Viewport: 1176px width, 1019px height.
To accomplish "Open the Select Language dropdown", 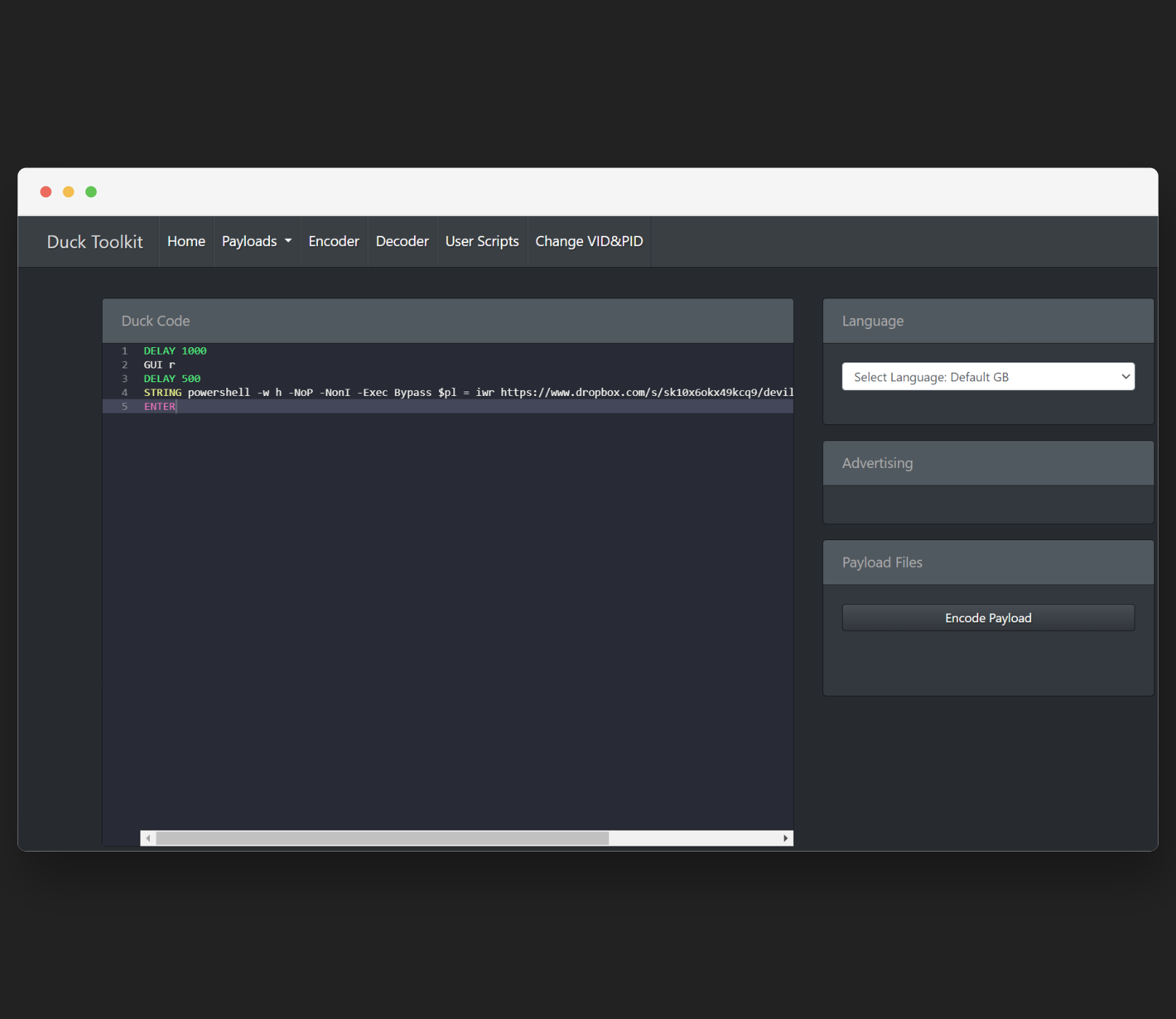I will [988, 376].
